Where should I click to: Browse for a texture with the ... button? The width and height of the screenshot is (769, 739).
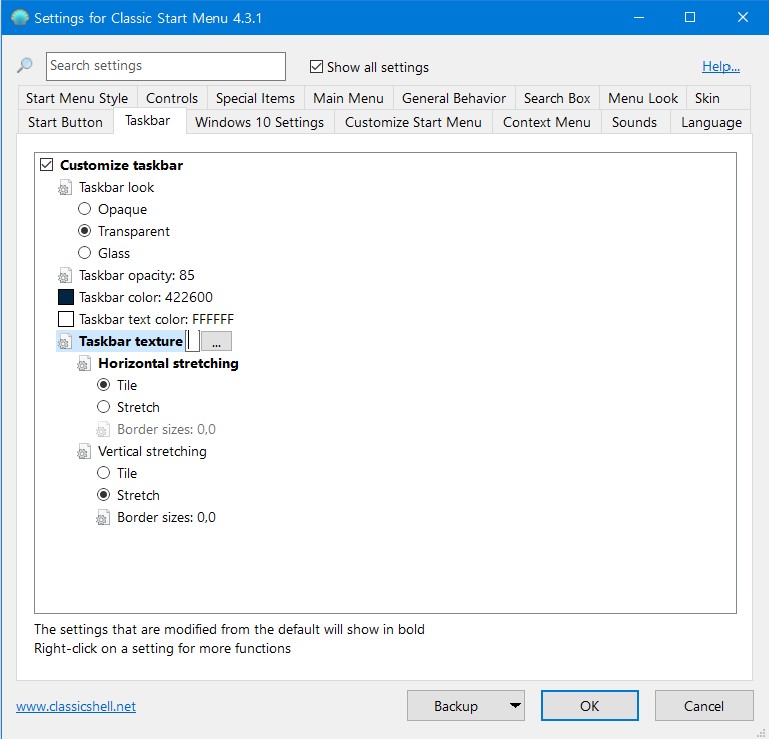(x=216, y=341)
